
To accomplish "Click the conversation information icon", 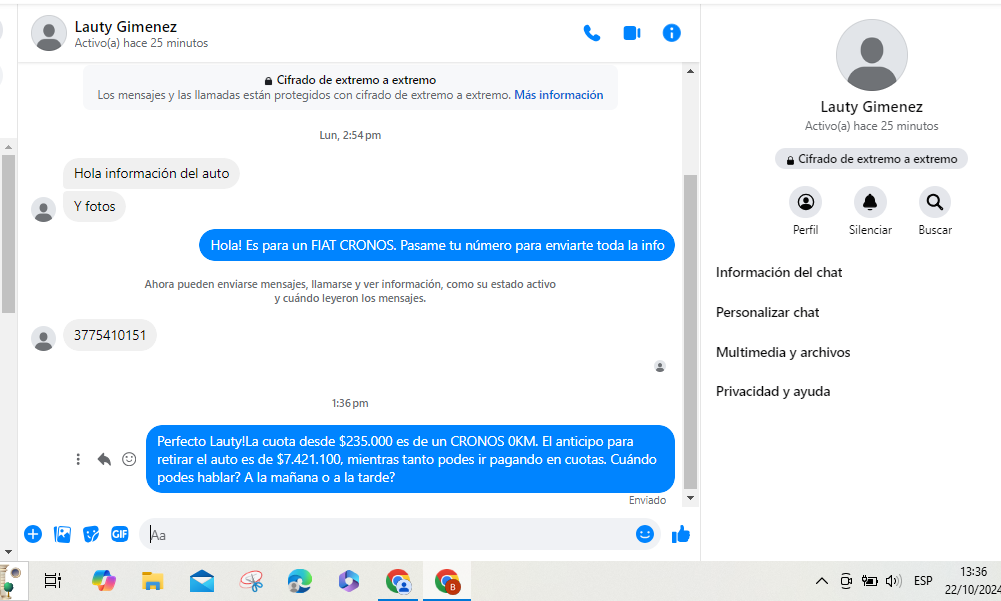I will (x=672, y=33).
